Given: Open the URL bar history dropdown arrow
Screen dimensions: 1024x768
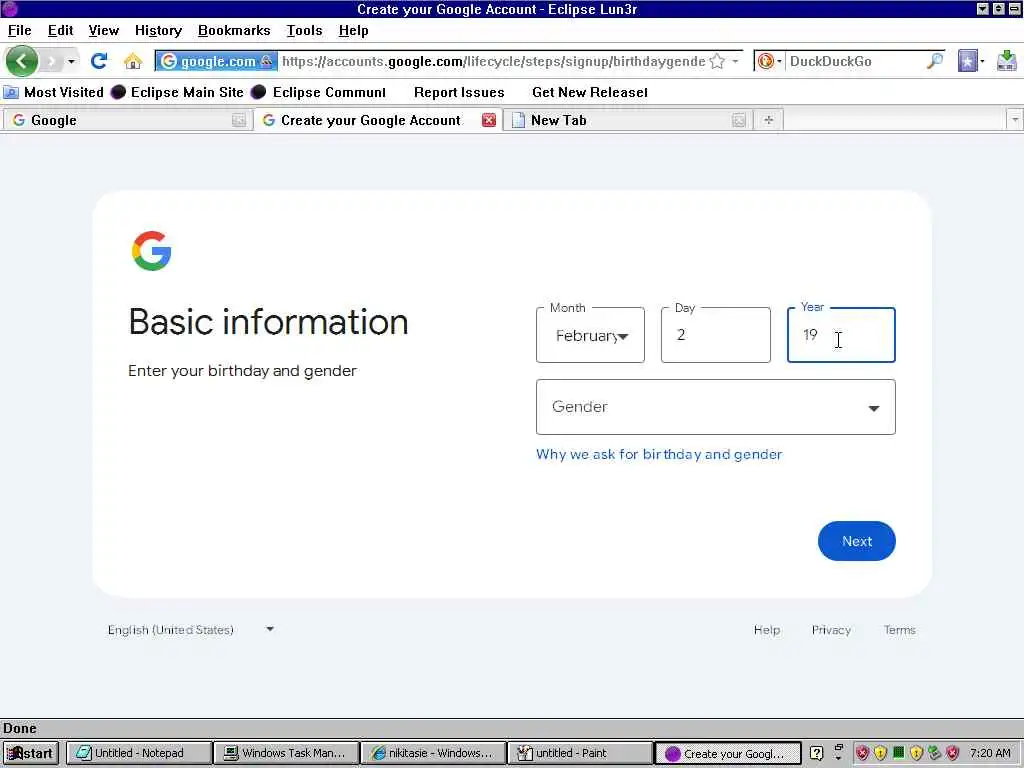Looking at the screenshot, I should coord(735,61).
